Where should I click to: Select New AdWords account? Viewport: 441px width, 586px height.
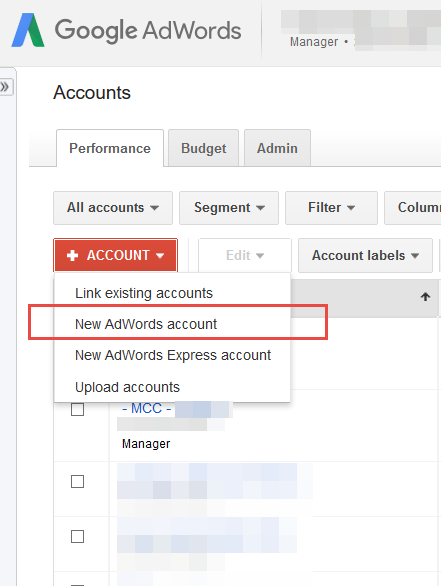pos(172,324)
